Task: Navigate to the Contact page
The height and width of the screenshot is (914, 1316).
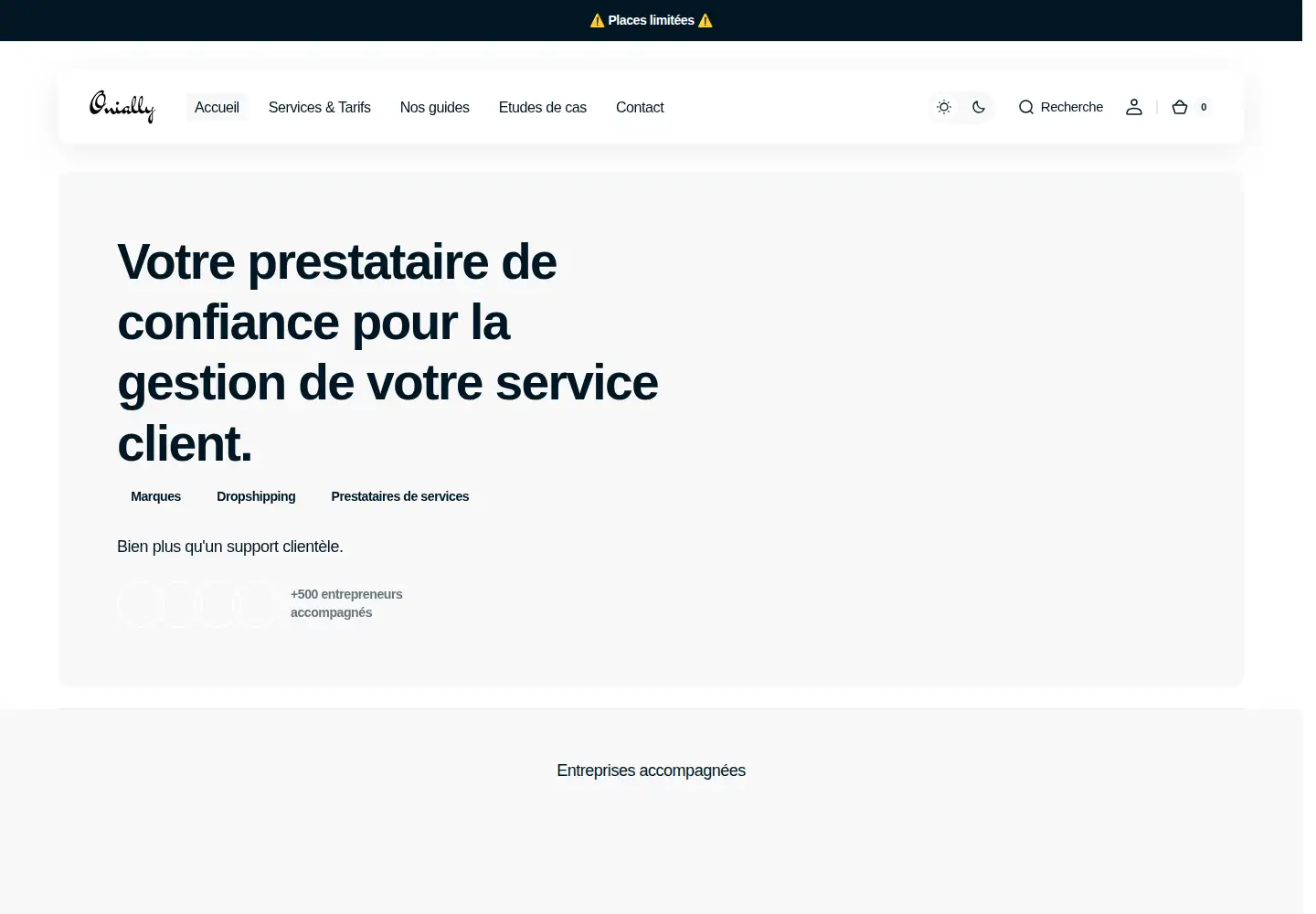Action: [x=640, y=107]
